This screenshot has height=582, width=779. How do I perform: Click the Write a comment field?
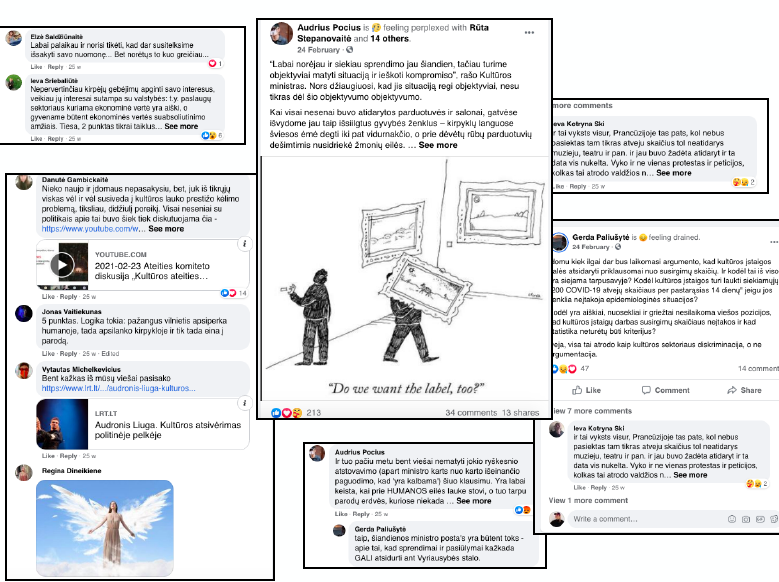[646, 519]
